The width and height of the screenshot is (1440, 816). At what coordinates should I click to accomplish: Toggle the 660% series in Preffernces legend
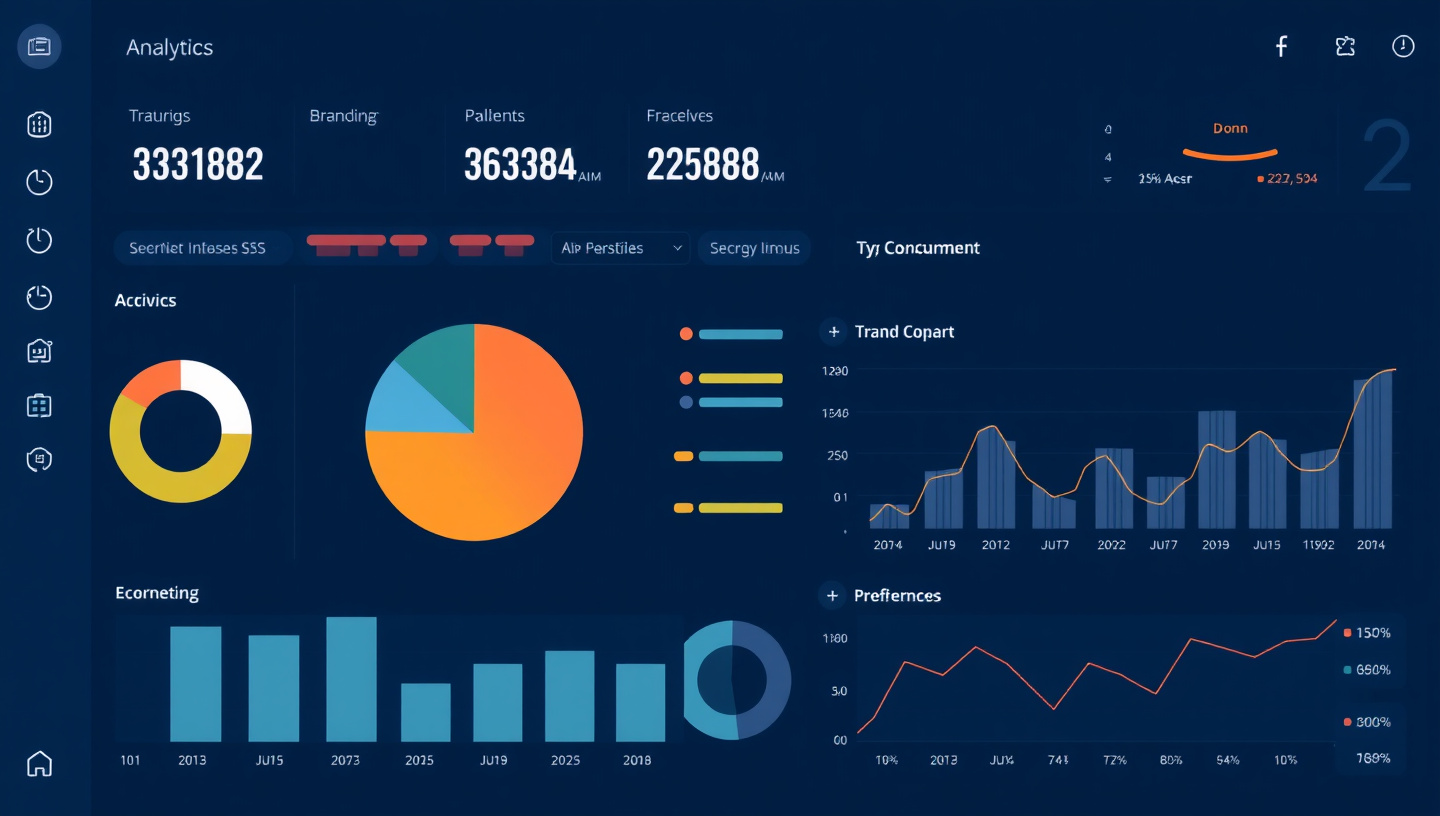pyautogui.click(x=1367, y=670)
